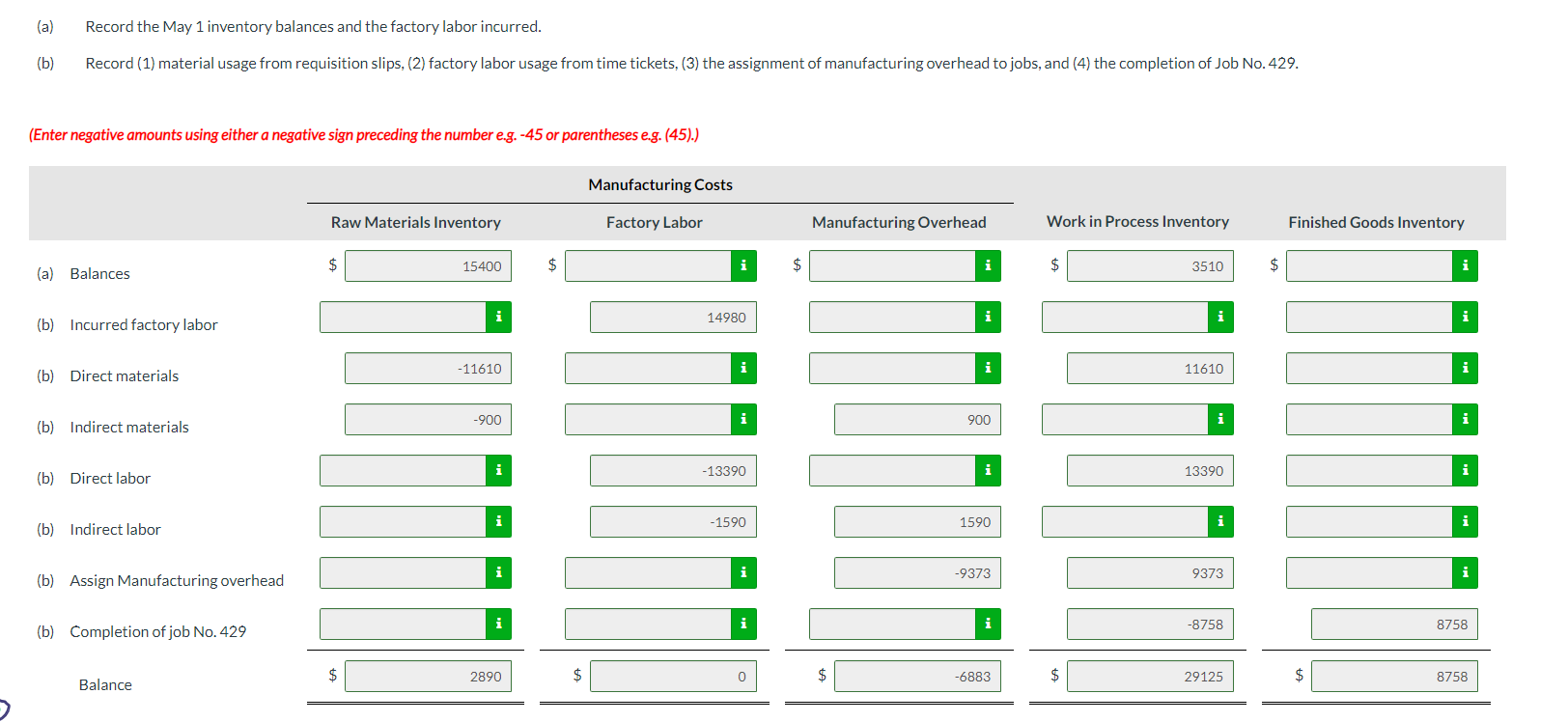Select Raw Materials balance field showing 15400
The width and height of the screenshot is (1568, 722).
(428, 265)
